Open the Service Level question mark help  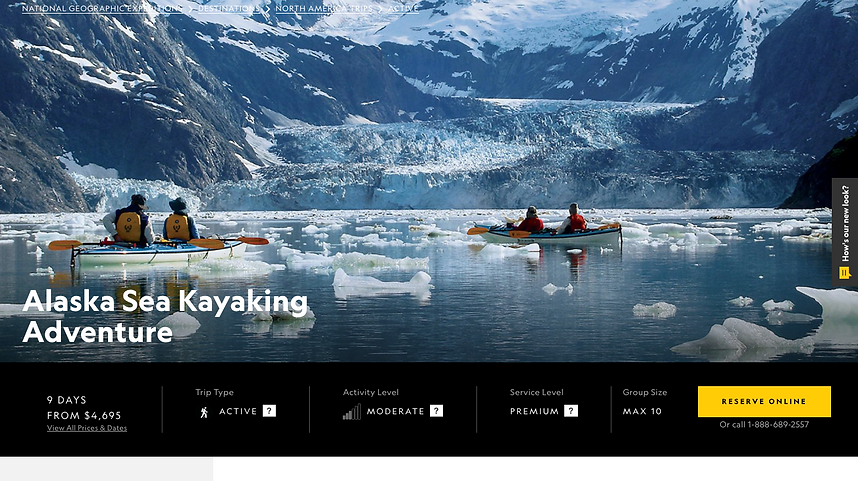click(x=571, y=411)
